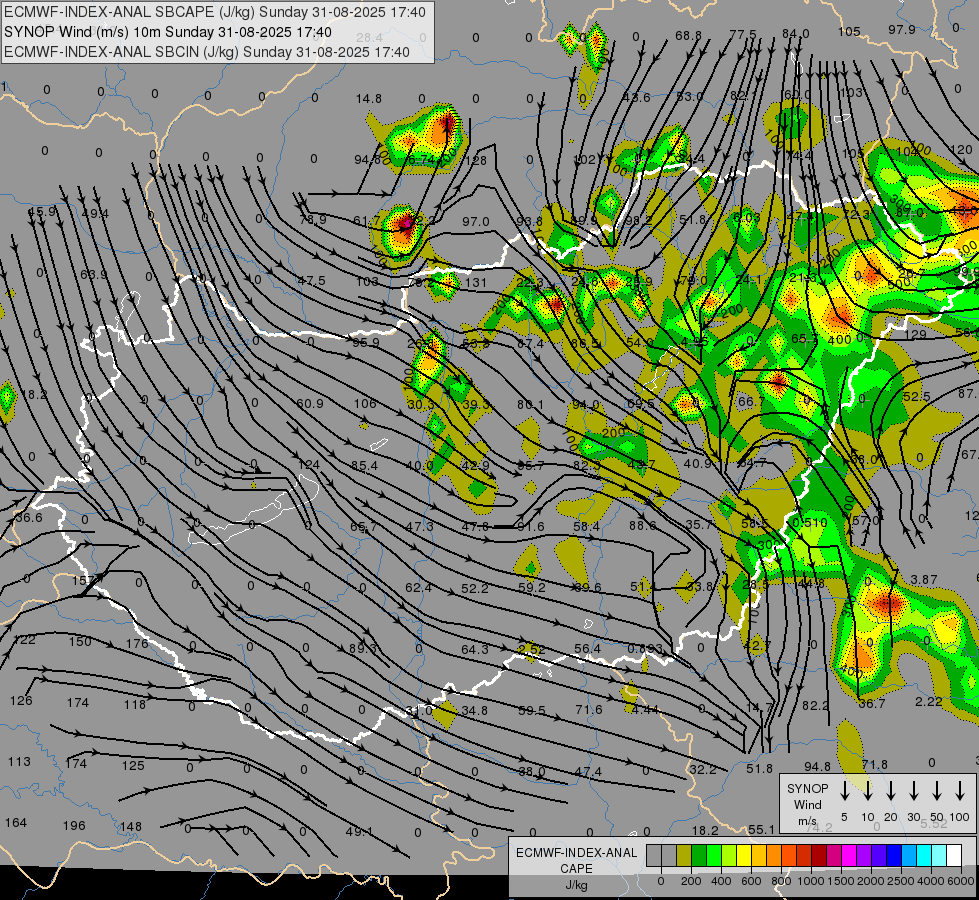Select the bright green CAPE legend swatch
This screenshot has height=900, width=979.
pos(714,856)
